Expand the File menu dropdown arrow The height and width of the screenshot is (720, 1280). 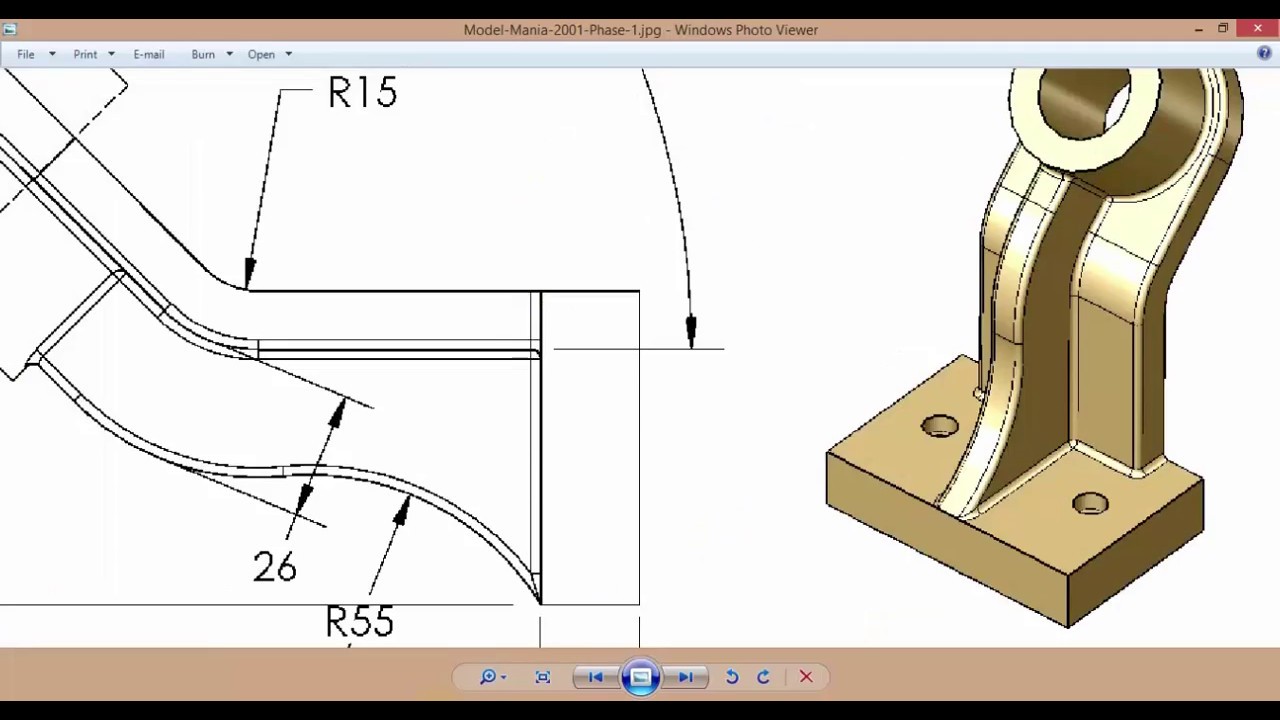(52, 54)
